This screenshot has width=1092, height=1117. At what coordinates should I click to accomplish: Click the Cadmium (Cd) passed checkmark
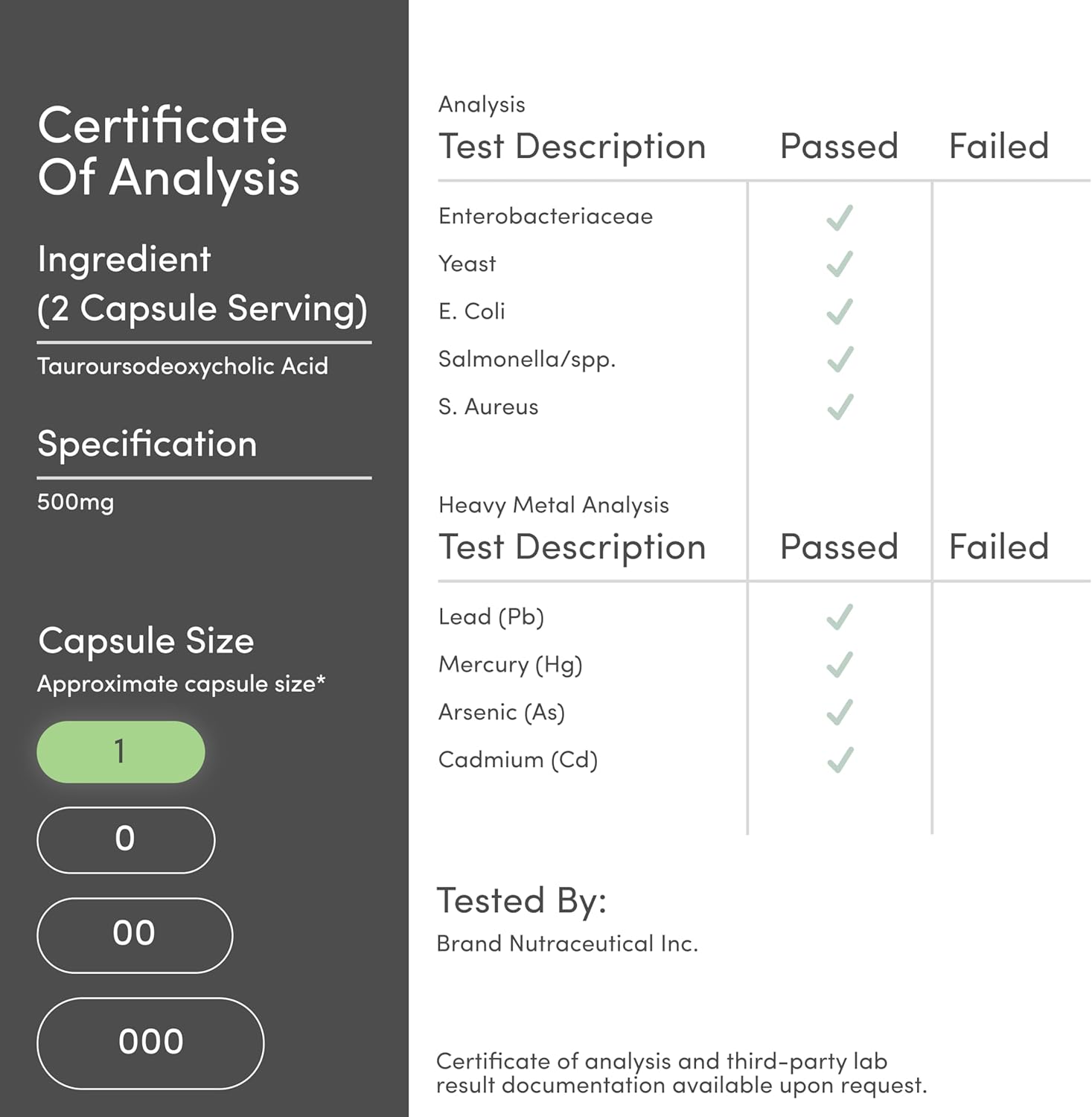(x=840, y=760)
